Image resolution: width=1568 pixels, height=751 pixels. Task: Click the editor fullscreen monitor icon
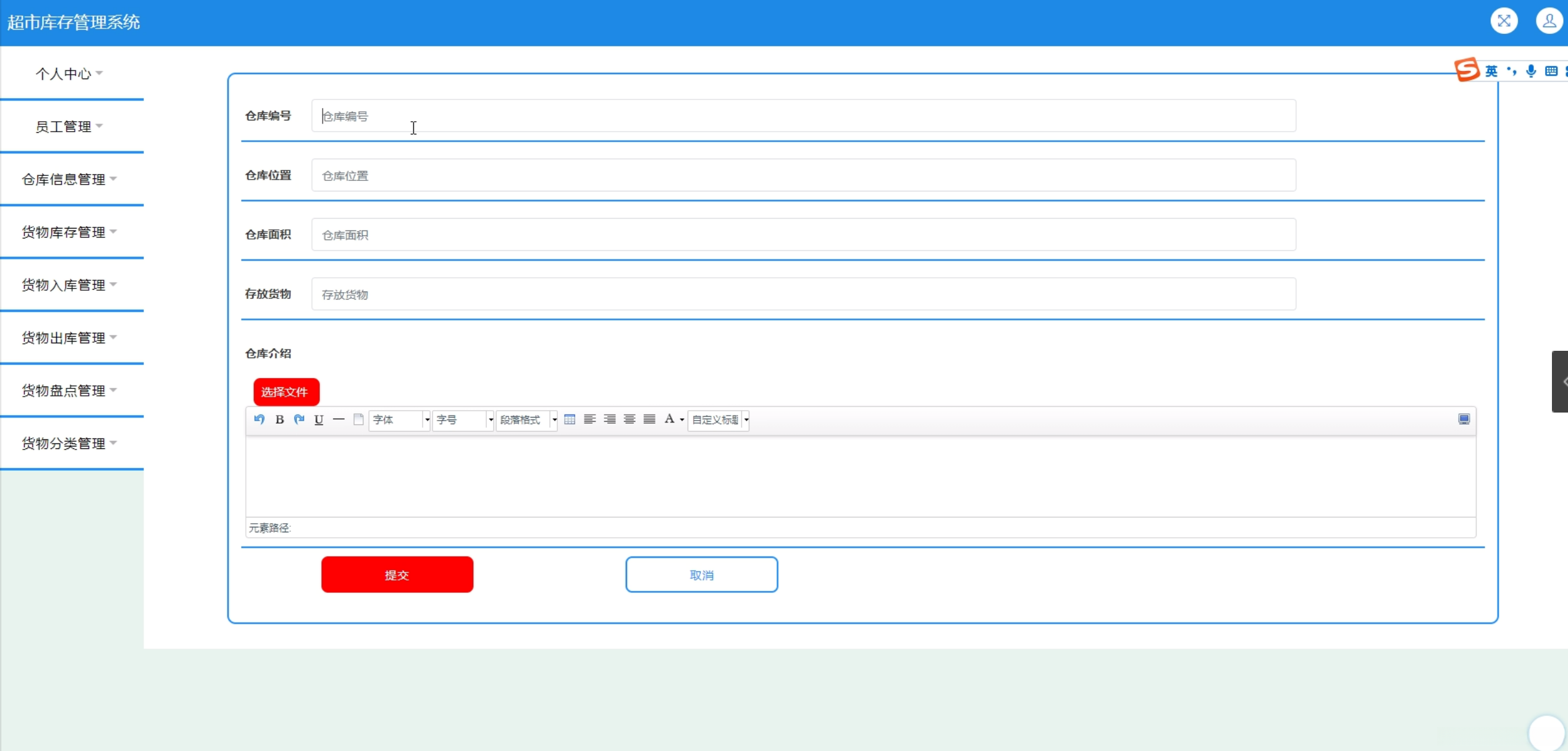point(1464,419)
